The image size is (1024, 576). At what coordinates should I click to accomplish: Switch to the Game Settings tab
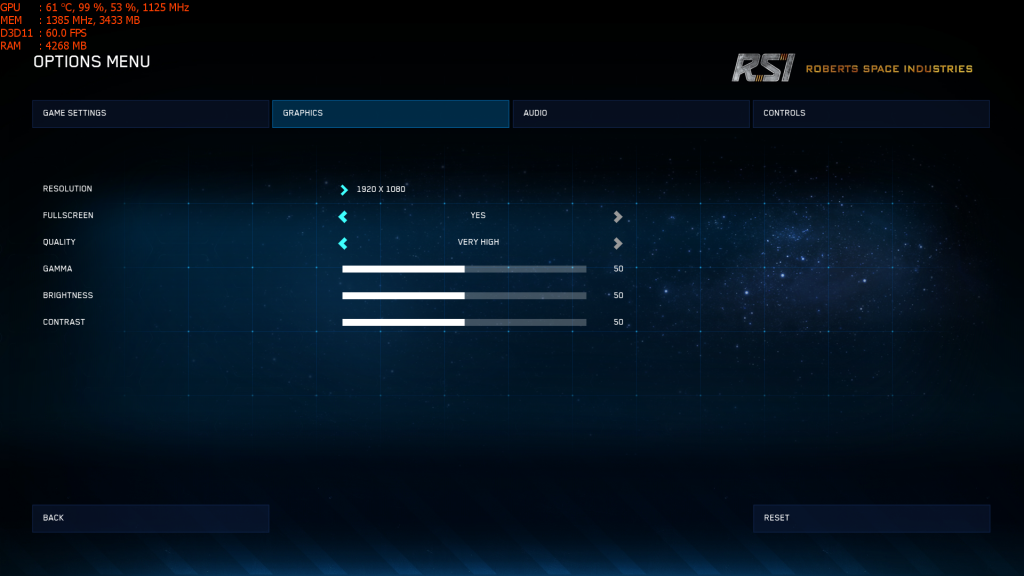[150, 114]
